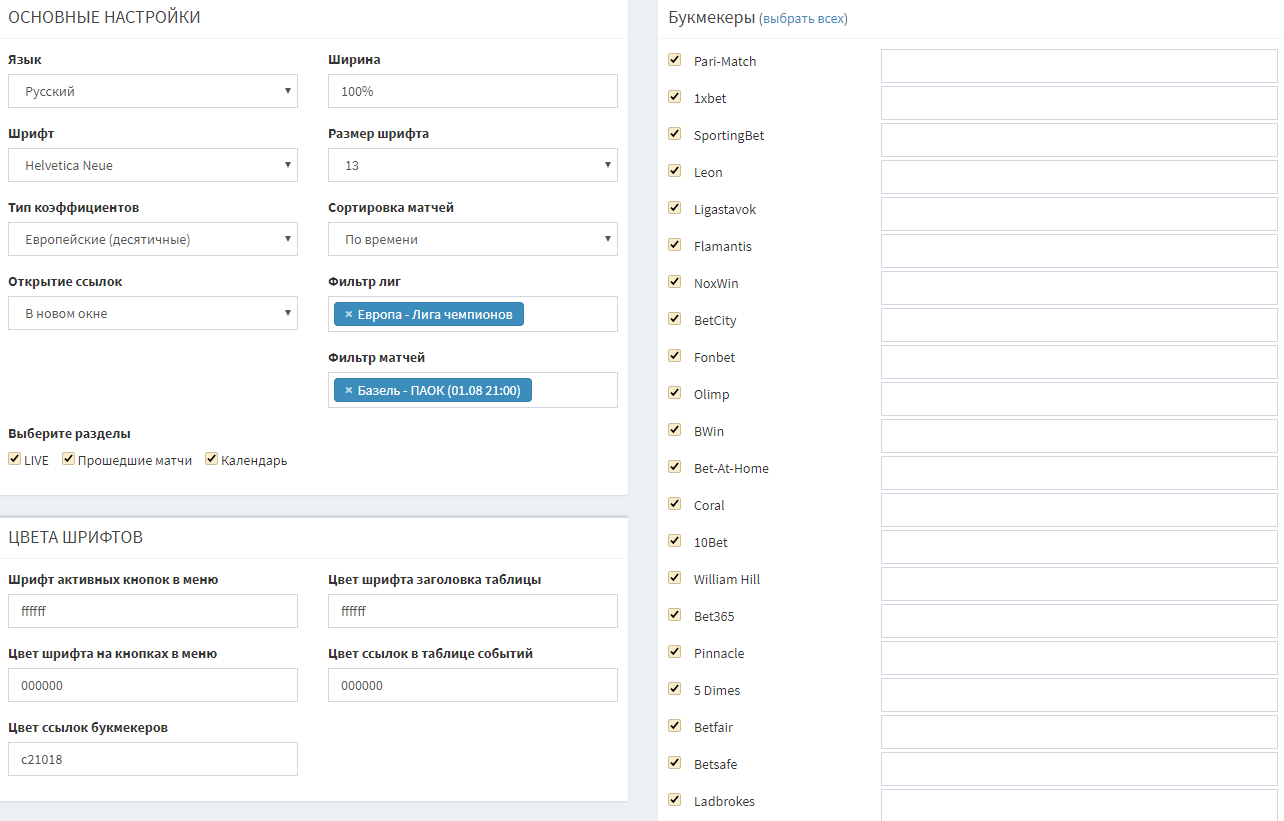Click the text field next to 1xbet
The image size is (1284, 821).
pyautogui.click(x=1079, y=103)
